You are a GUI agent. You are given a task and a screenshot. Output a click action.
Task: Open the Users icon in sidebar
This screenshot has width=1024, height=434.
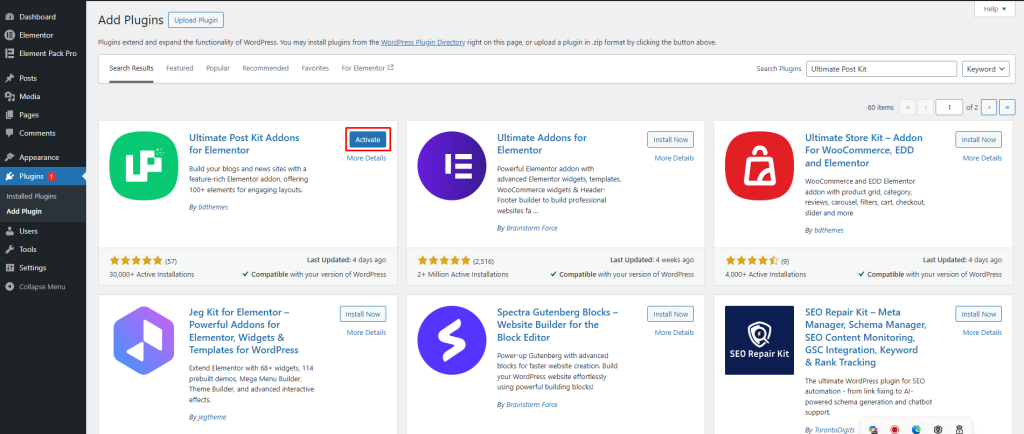tap(9, 231)
